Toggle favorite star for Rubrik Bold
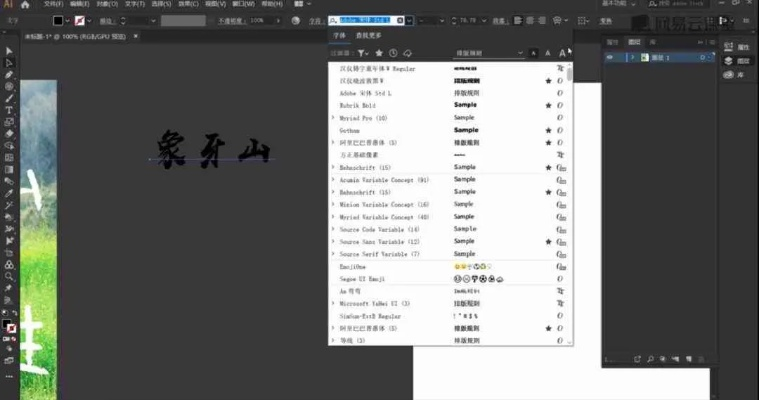Screen dimensions: 759x400 548,105
